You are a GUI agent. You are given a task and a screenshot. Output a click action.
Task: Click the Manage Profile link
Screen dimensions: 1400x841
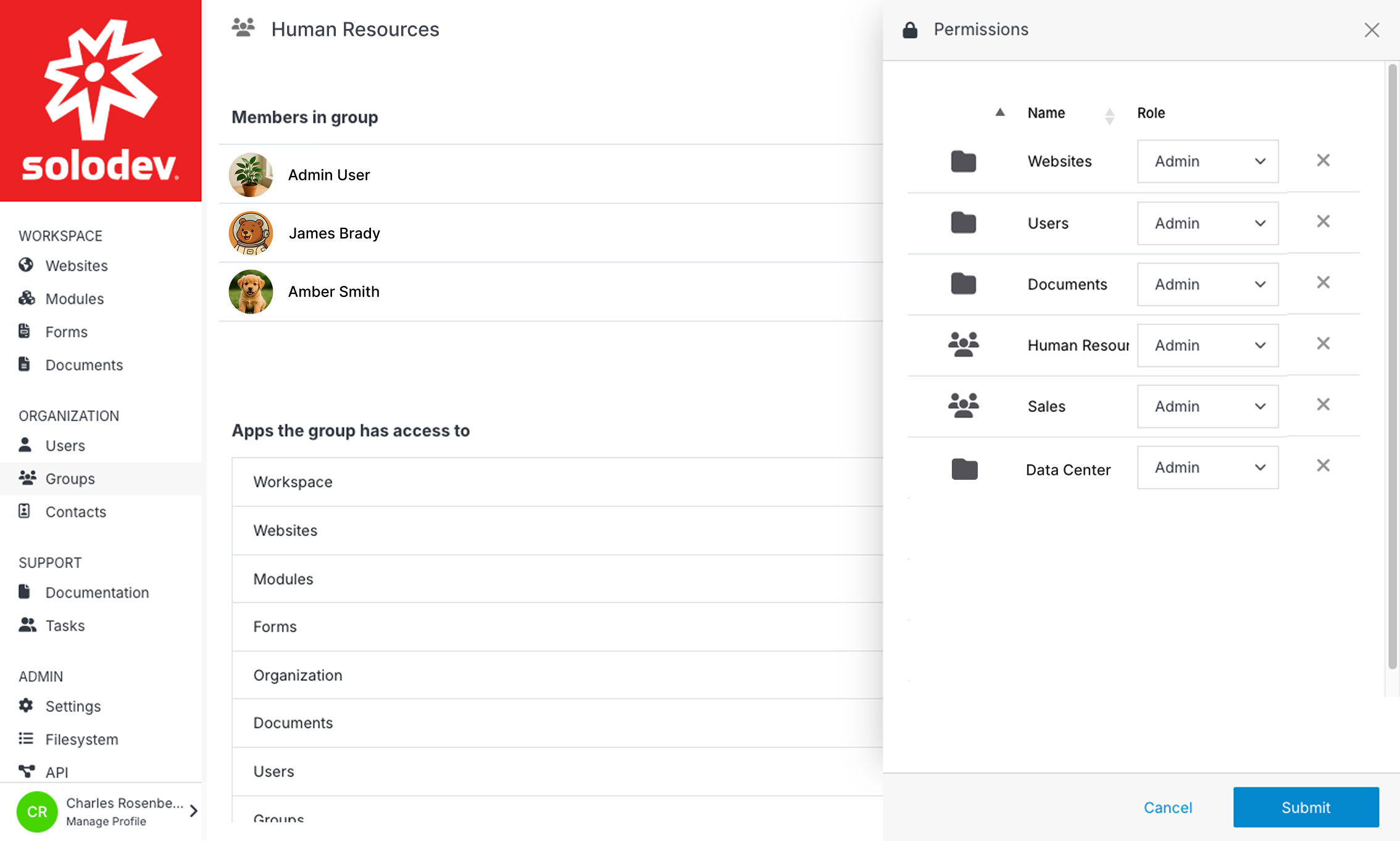point(106,821)
